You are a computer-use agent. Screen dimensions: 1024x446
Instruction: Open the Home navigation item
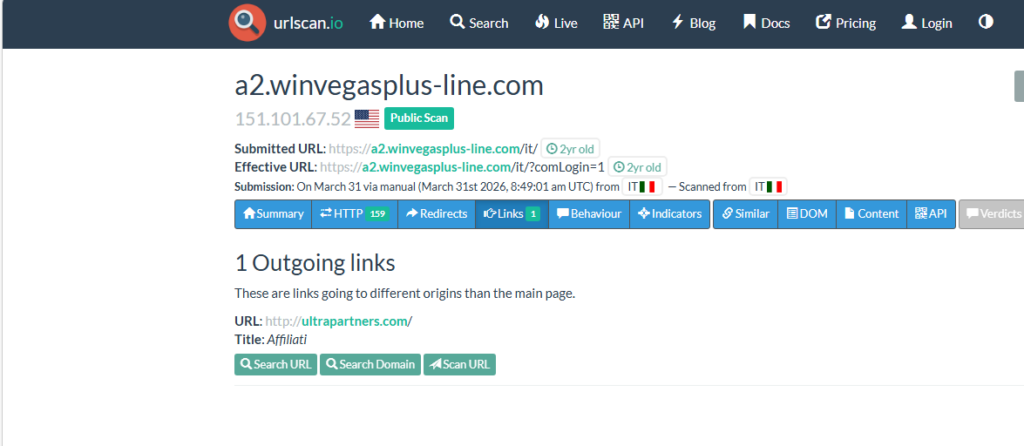coord(397,23)
